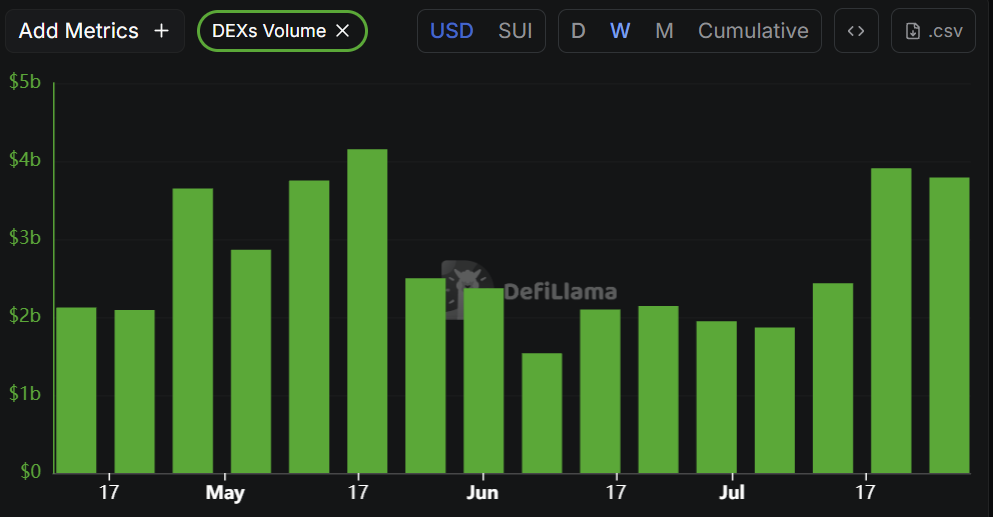Select weekly W interval
Viewport: 993px width, 517px height.
620,30
